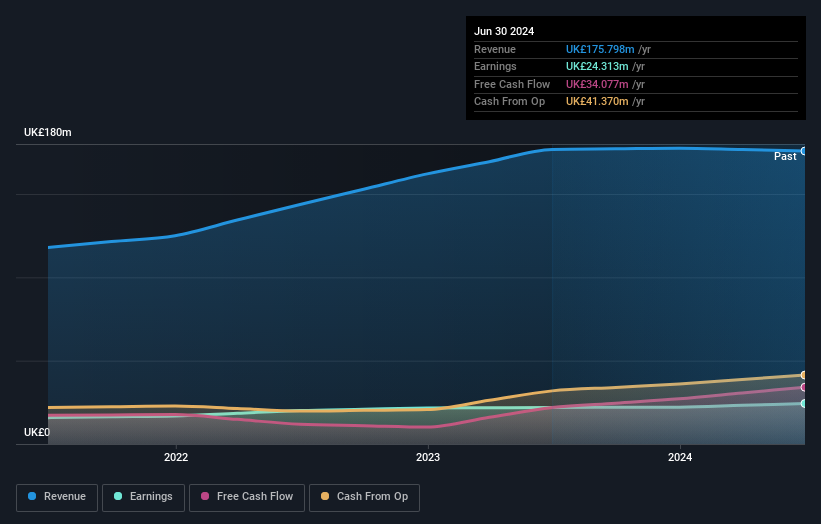The image size is (821, 524).
Task: Toggle the Revenue legend button
Action: [x=57, y=497]
